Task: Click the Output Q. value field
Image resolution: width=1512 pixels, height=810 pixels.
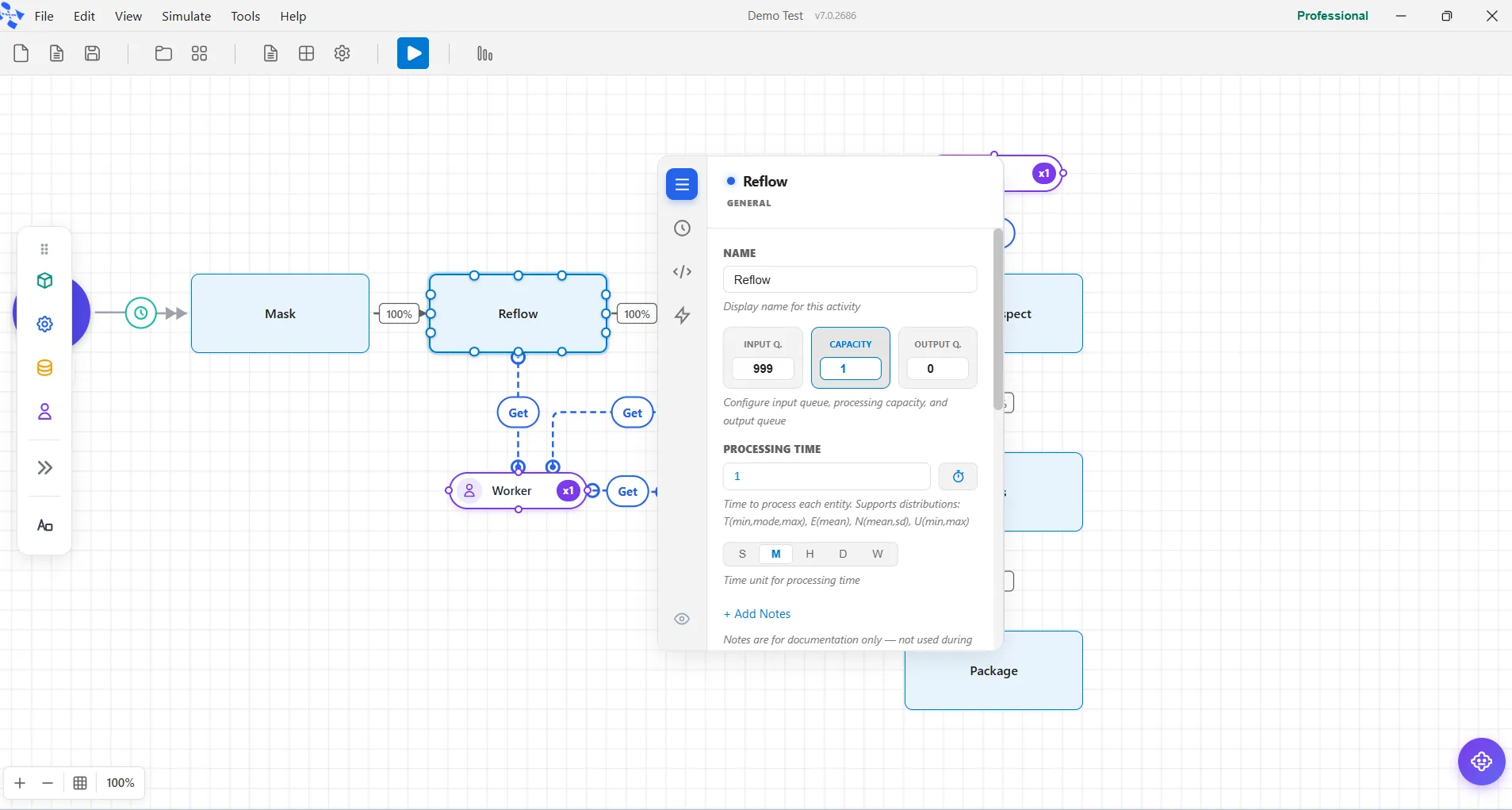Action: (x=938, y=369)
